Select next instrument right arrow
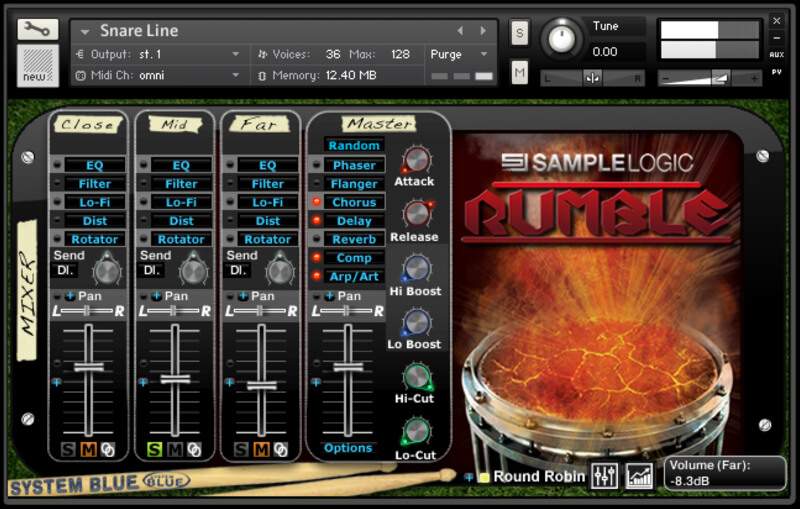This screenshot has height=509, width=800. [x=483, y=31]
